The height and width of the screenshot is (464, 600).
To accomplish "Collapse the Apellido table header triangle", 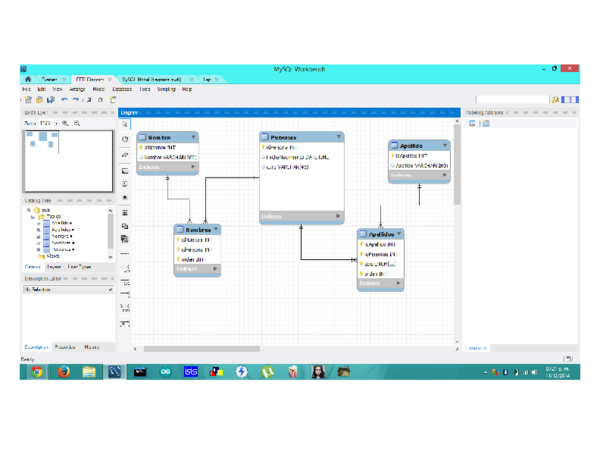I will 445,145.
